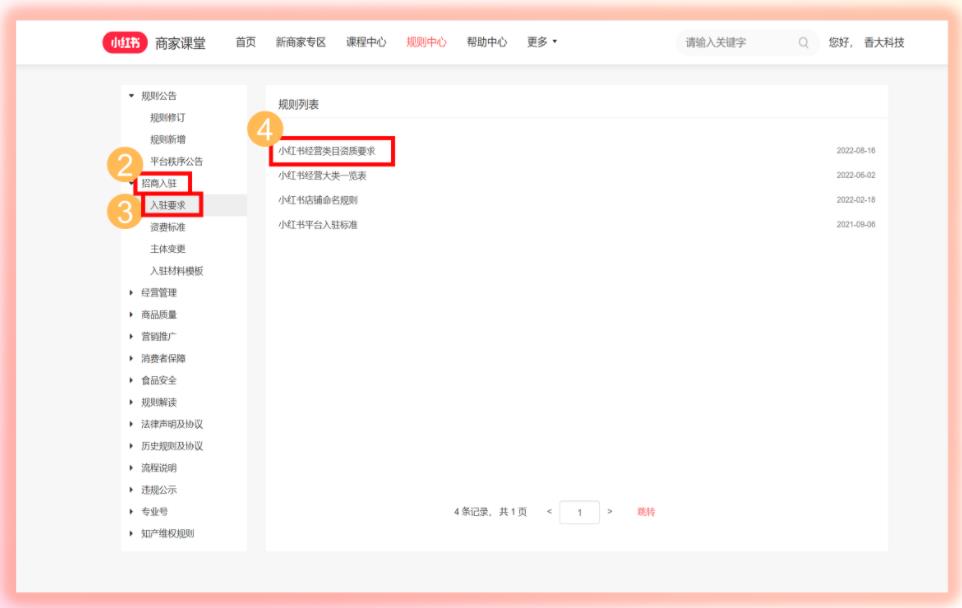Screen dimensions: 962x608
Task: Open the 小红书经营大类一览表 rule
Action: coord(322,175)
